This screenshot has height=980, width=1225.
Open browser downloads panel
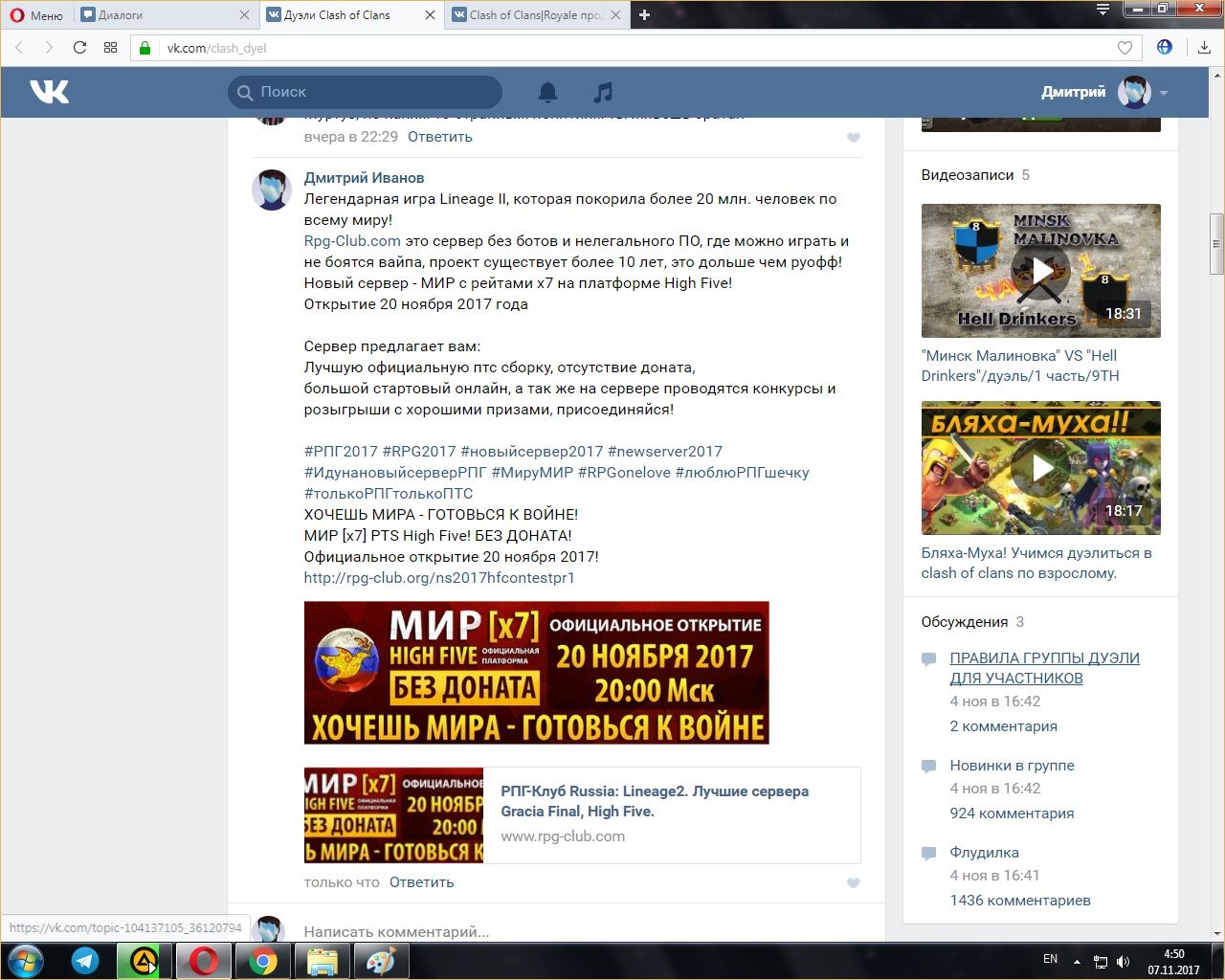[x=1204, y=48]
